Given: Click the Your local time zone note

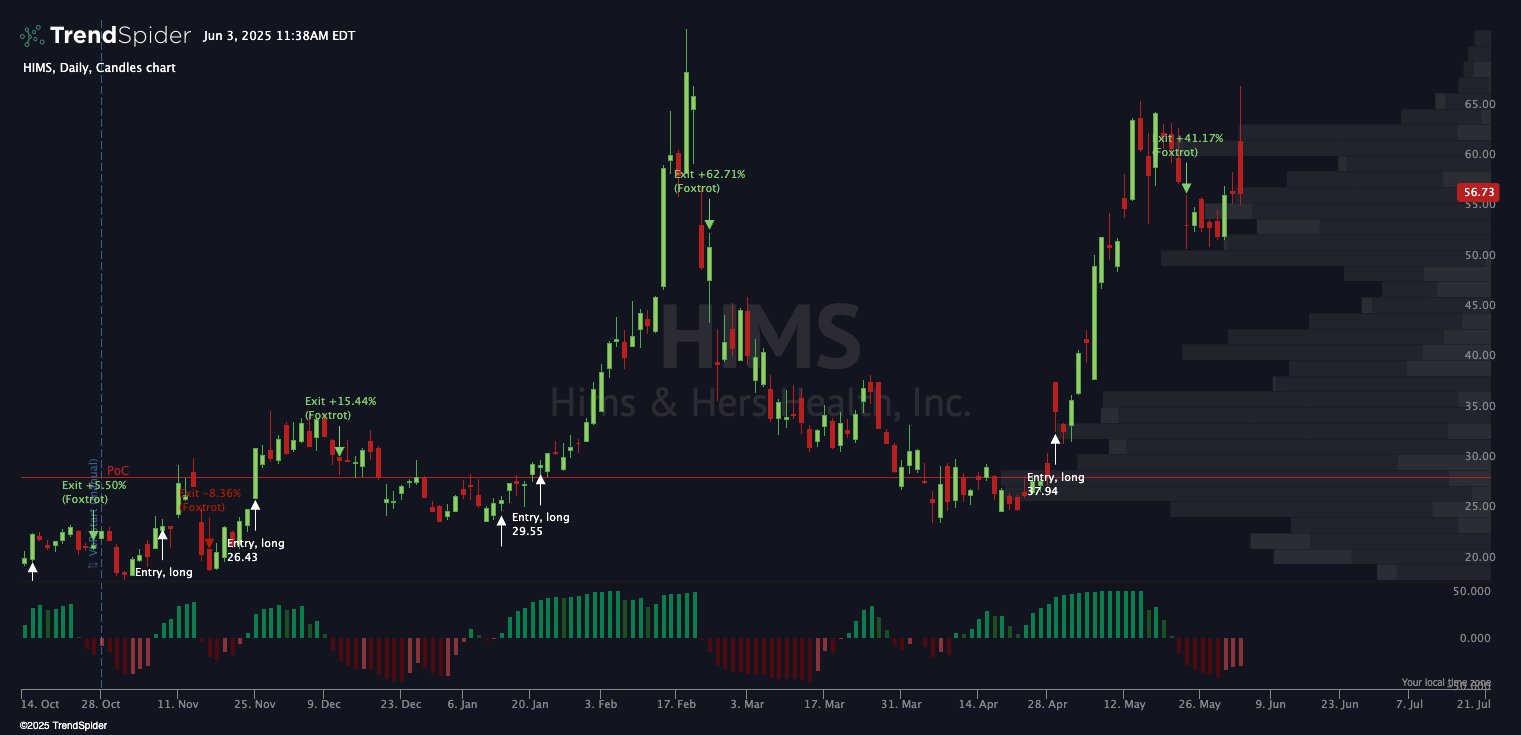Looking at the screenshot, I should [x=1446, y=683].
